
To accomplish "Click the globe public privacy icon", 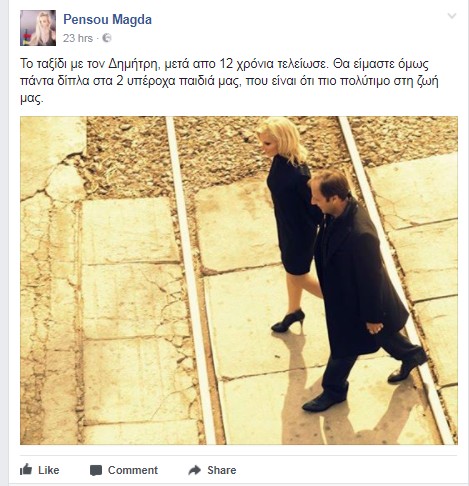I will click(x=107, y=38).
